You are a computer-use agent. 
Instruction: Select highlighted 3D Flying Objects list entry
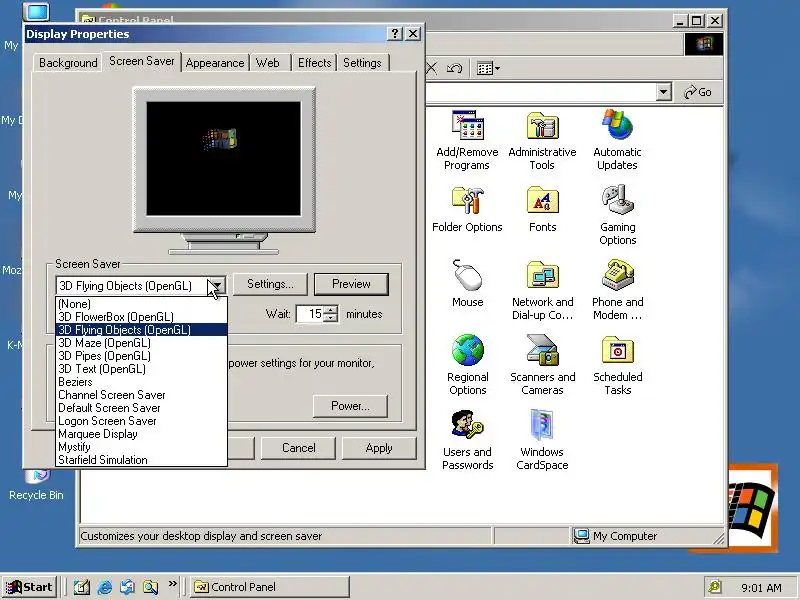click(x=141, y=330)
